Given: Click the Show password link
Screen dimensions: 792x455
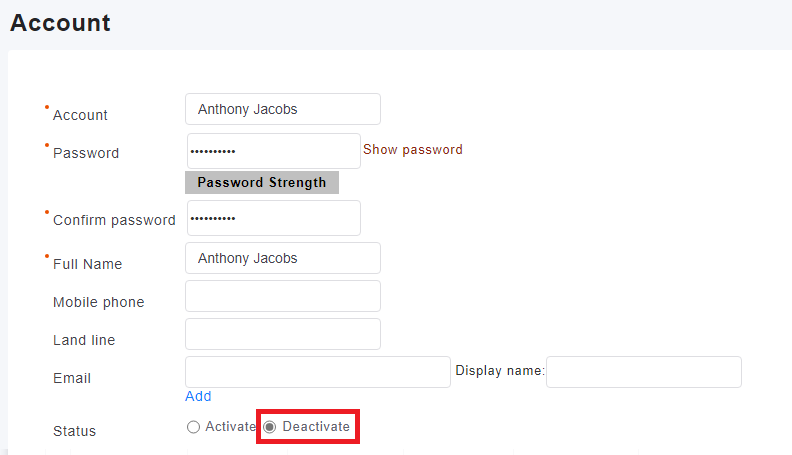Looking at the screenshot, I should point(412,150).
